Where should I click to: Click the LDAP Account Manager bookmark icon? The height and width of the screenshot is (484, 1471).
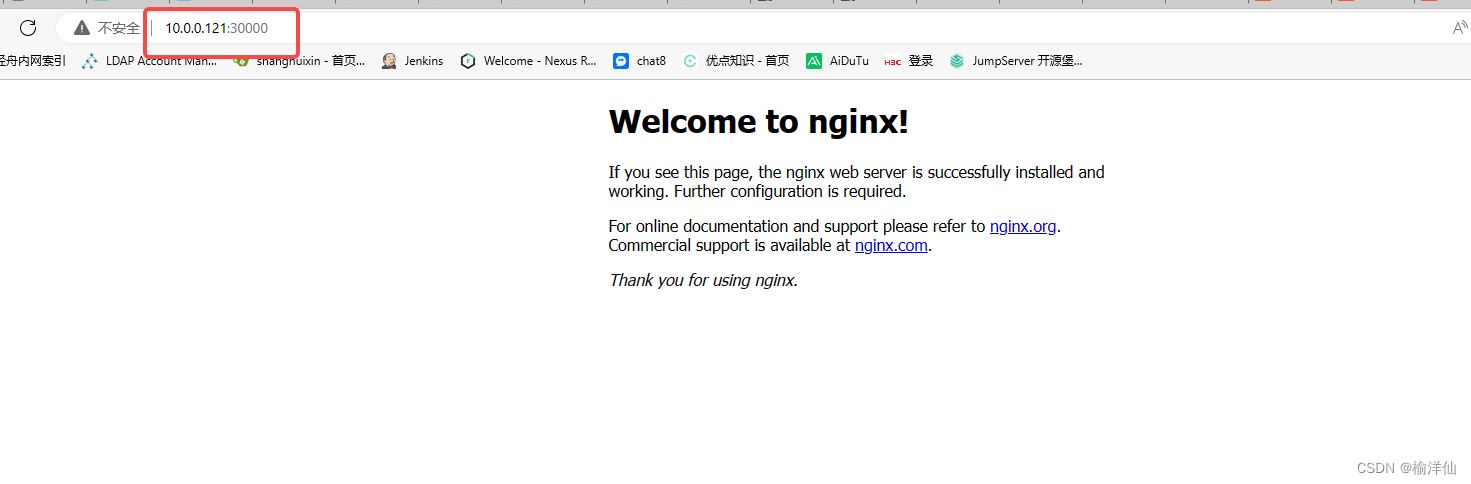click(90, 61)
